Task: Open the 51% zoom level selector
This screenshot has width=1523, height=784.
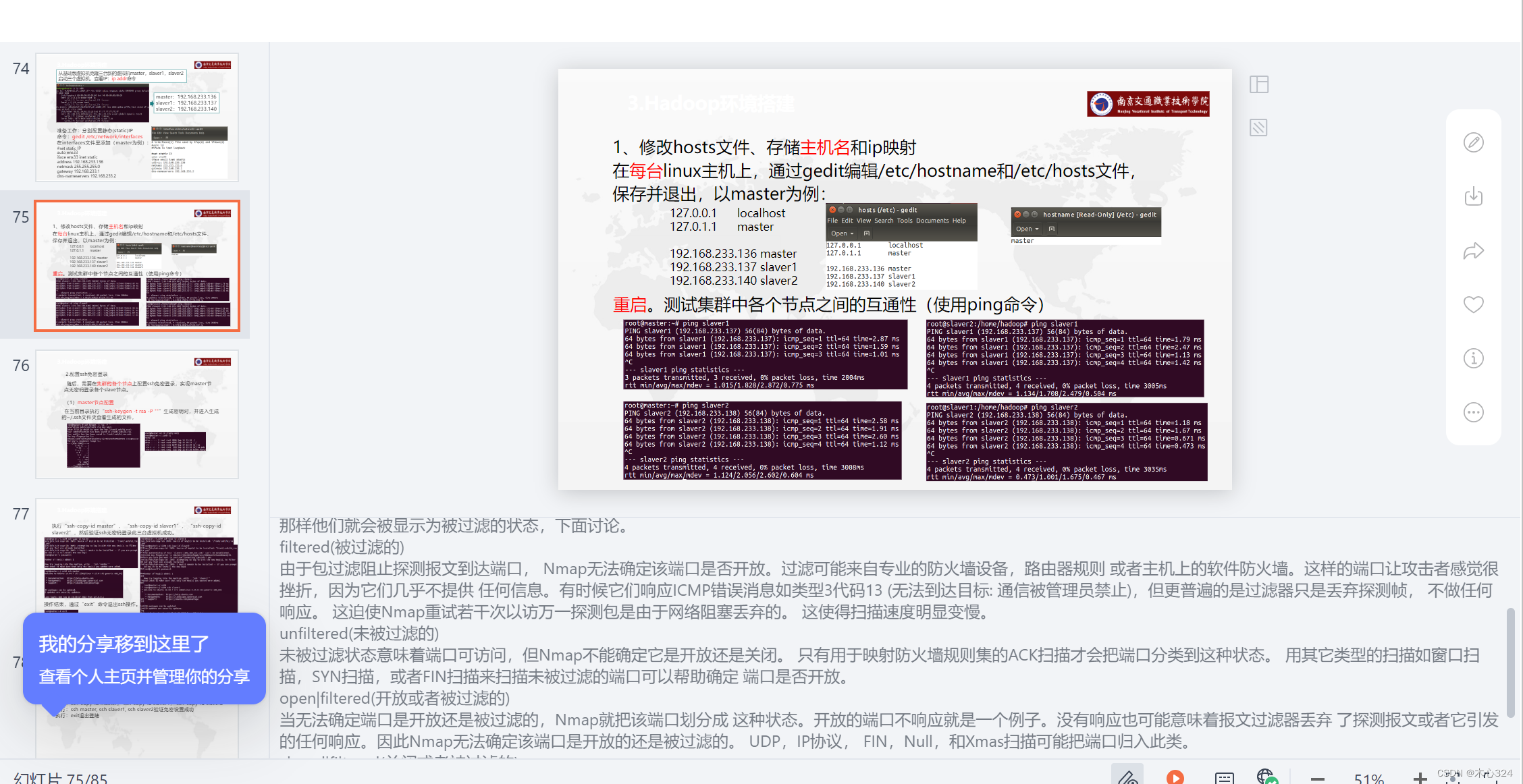Action: point(1369,779)
